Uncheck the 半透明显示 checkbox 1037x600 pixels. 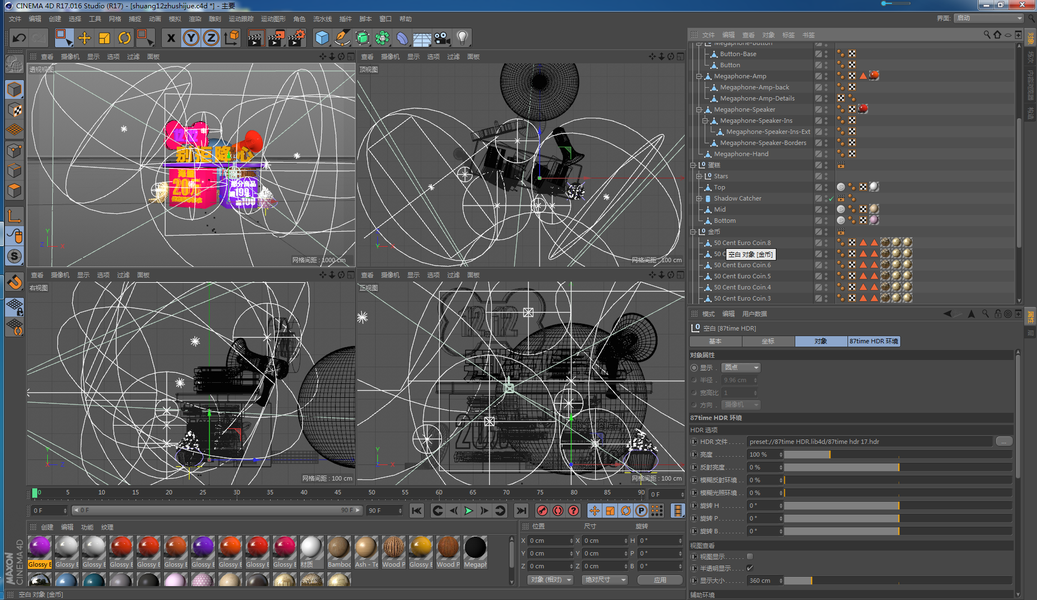(x=749, y=568)
